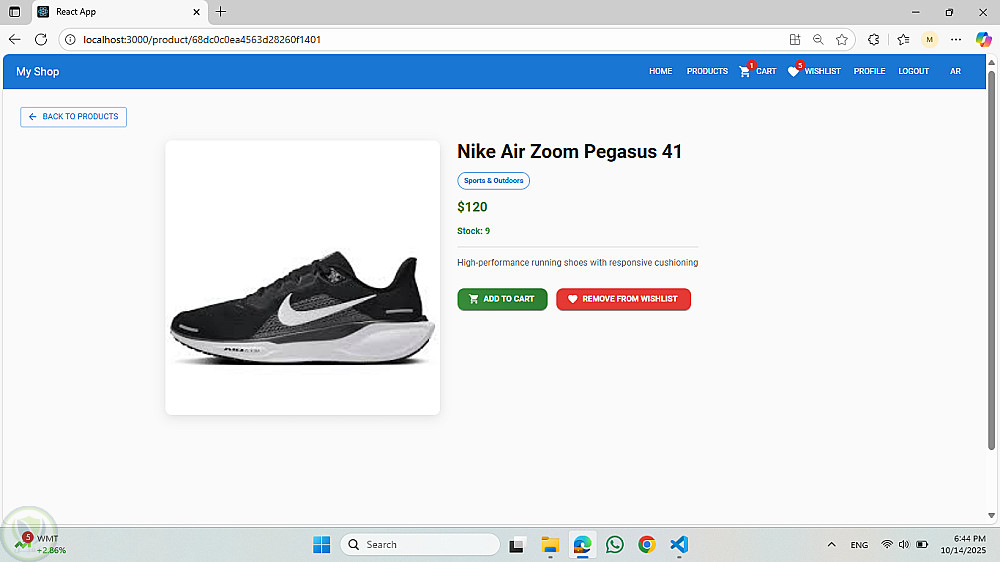Open the cart icon in navbar
The image size is (1000, 562).
[745, 71]
